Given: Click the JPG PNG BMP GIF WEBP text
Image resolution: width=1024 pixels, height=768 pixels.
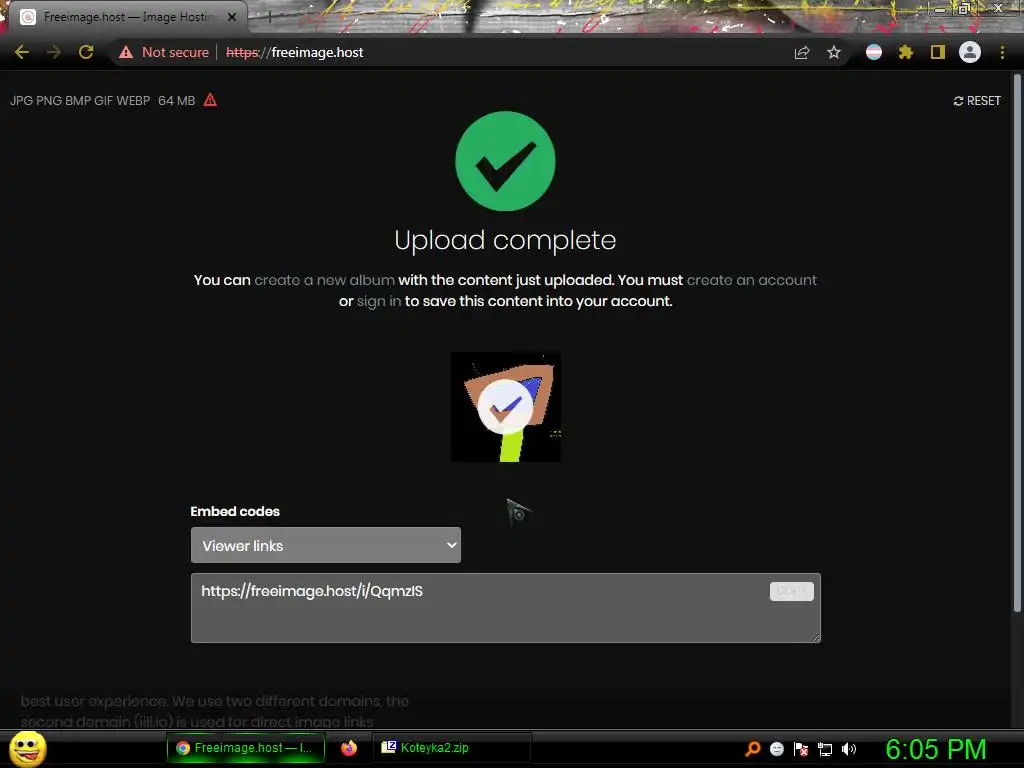Looking at the screenshot, I should coord(80,101).
